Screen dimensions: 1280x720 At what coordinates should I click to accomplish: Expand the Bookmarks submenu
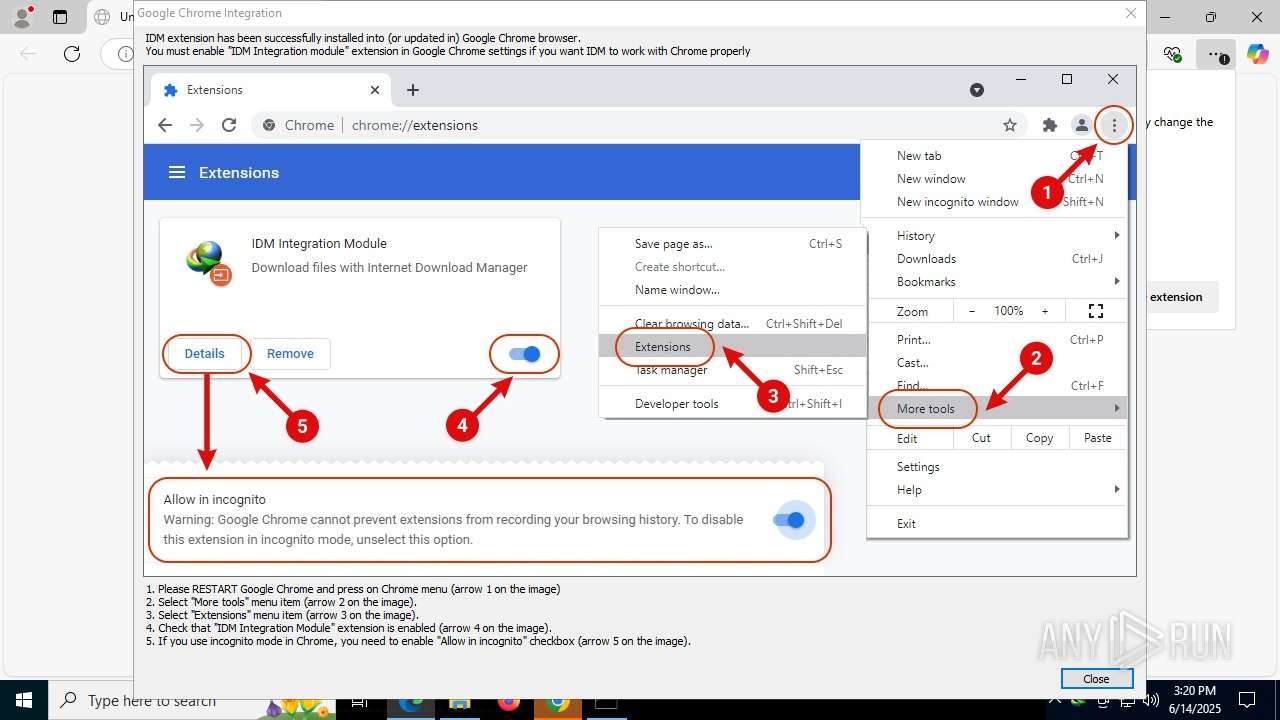pyautogui.click(x=998, y=282)
